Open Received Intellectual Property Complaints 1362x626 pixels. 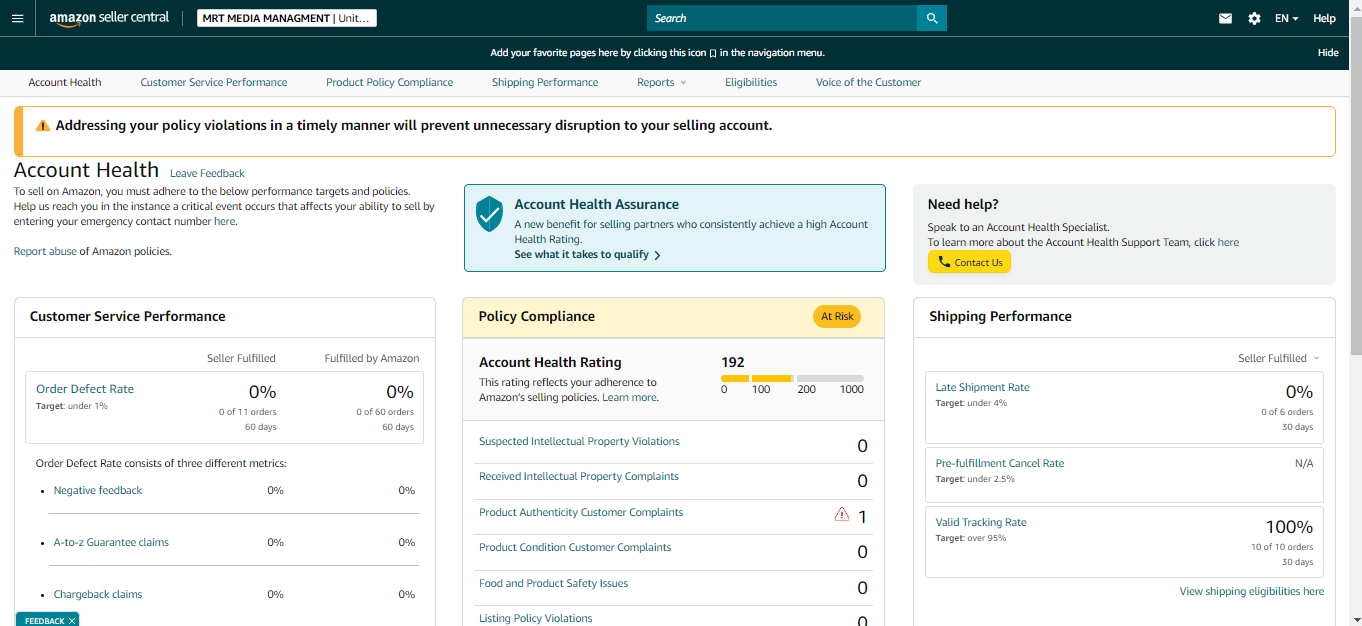[579, 476]
